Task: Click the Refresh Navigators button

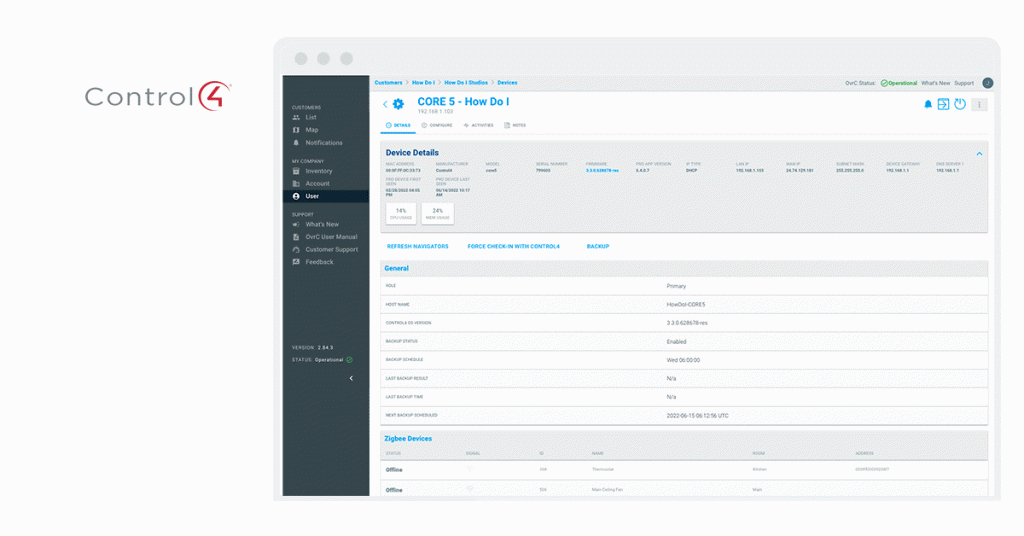Action: click(417, 246)
